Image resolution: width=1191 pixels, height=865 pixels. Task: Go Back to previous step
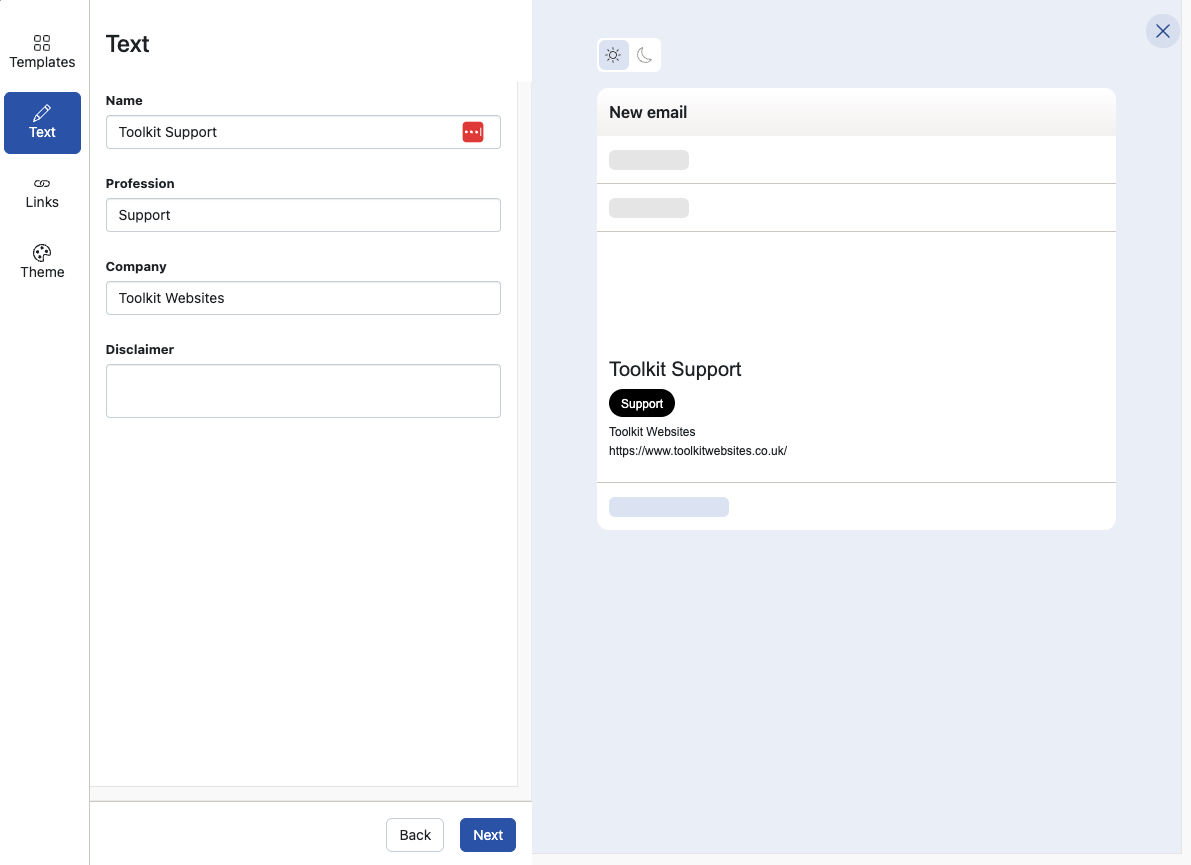pyautogui.click(x=415, y=835)
